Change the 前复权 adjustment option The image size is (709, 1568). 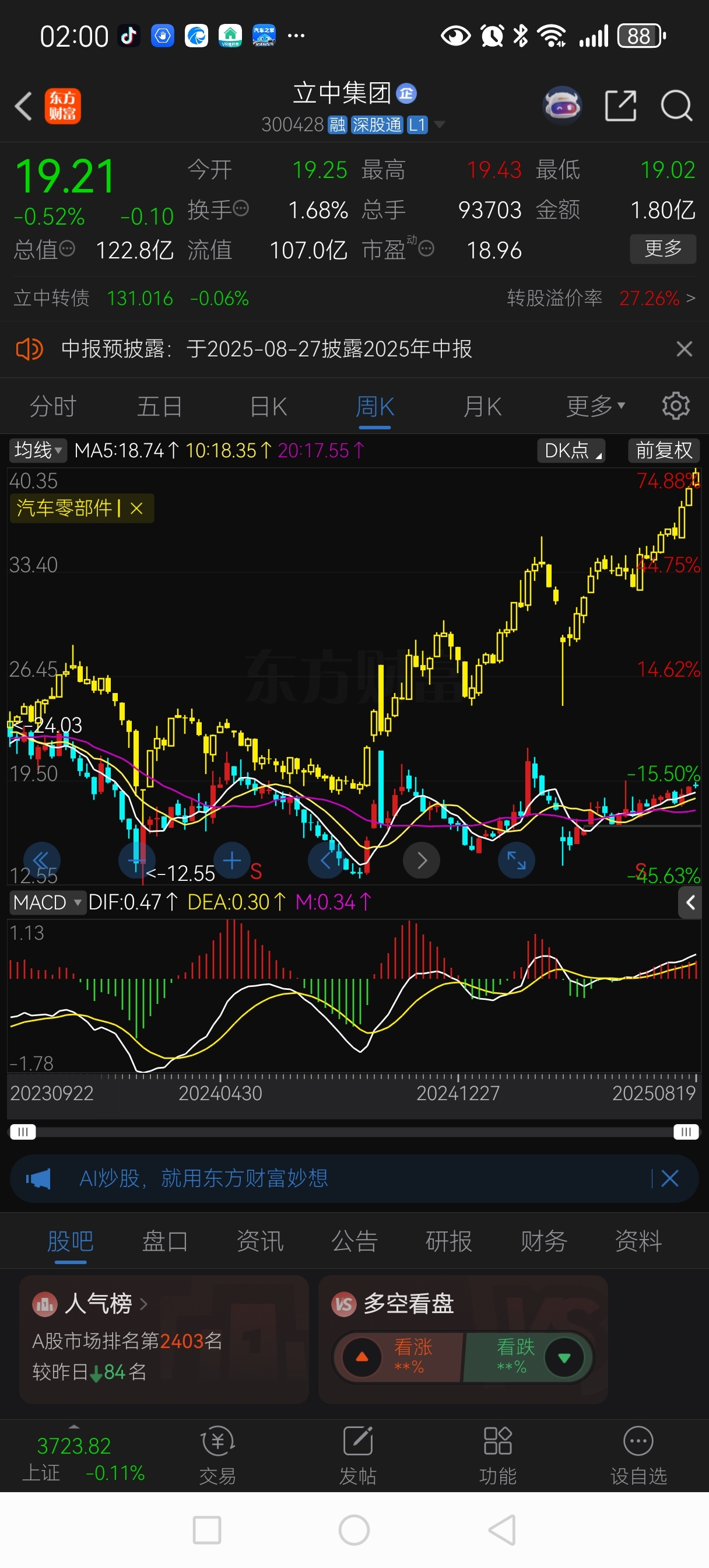pyautogui.click(x=664, y=450)
